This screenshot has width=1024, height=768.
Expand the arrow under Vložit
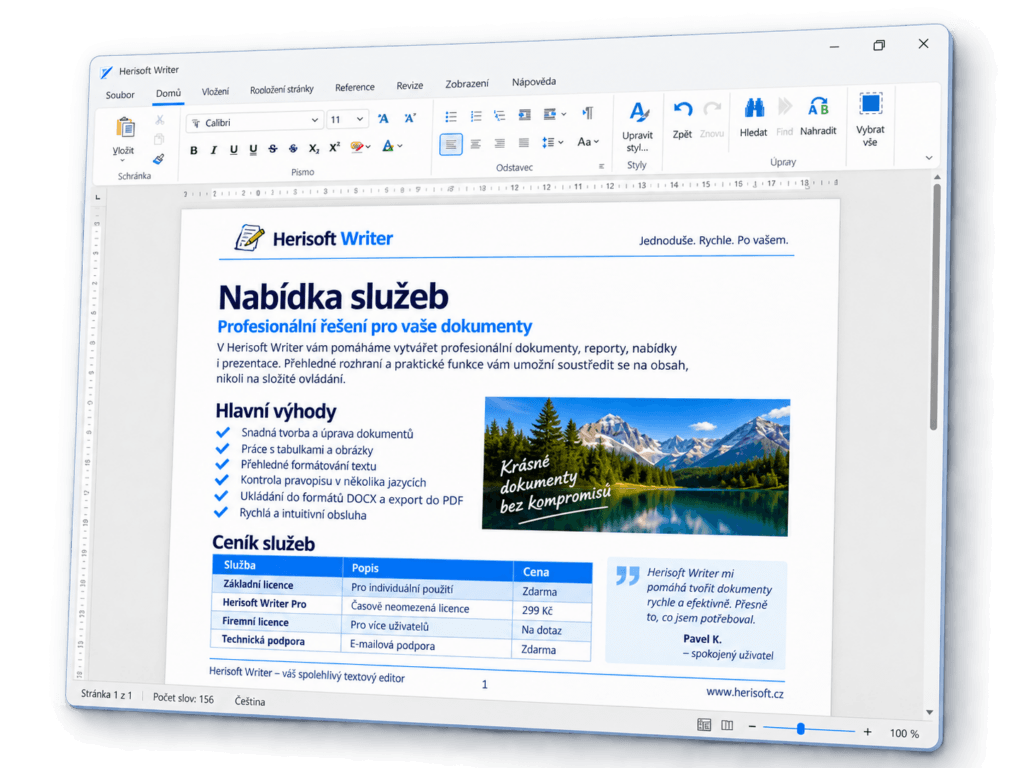tap(122, 161)
